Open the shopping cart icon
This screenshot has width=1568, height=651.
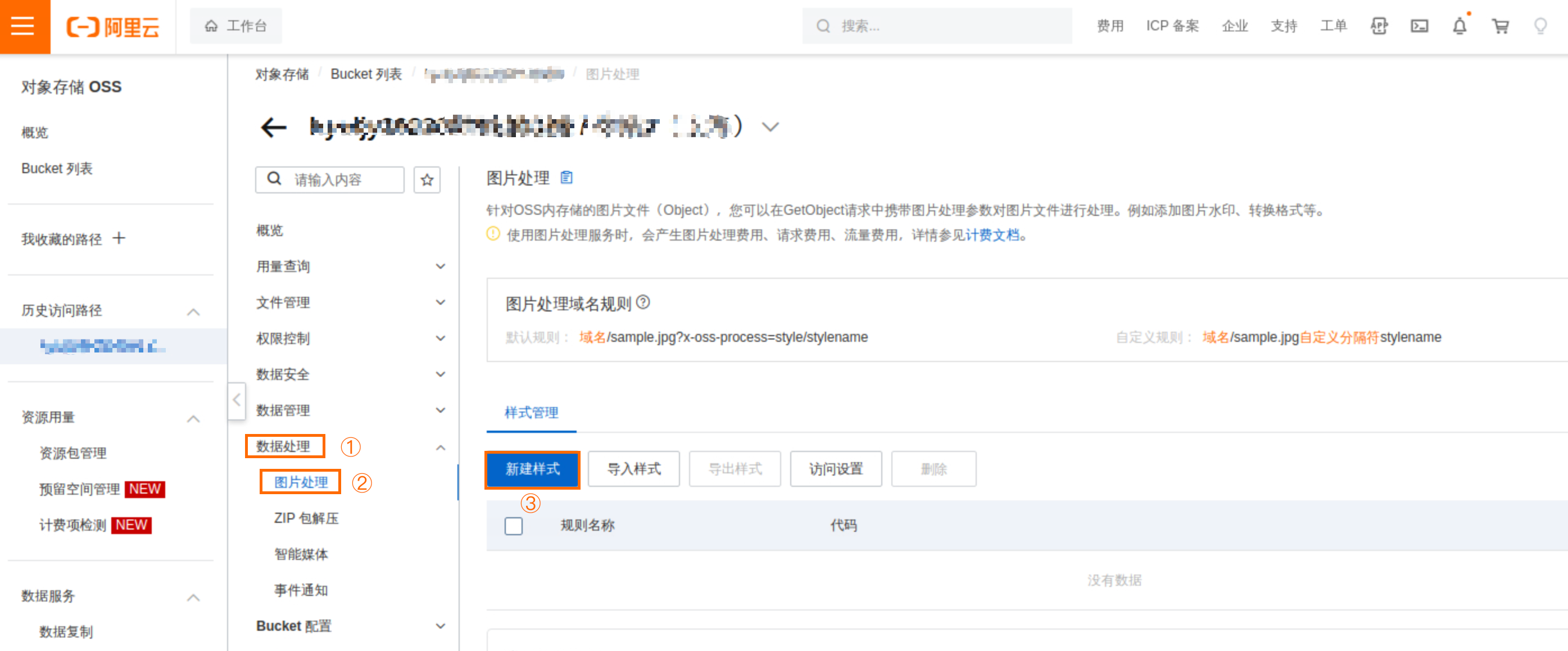click(1500, 26)
